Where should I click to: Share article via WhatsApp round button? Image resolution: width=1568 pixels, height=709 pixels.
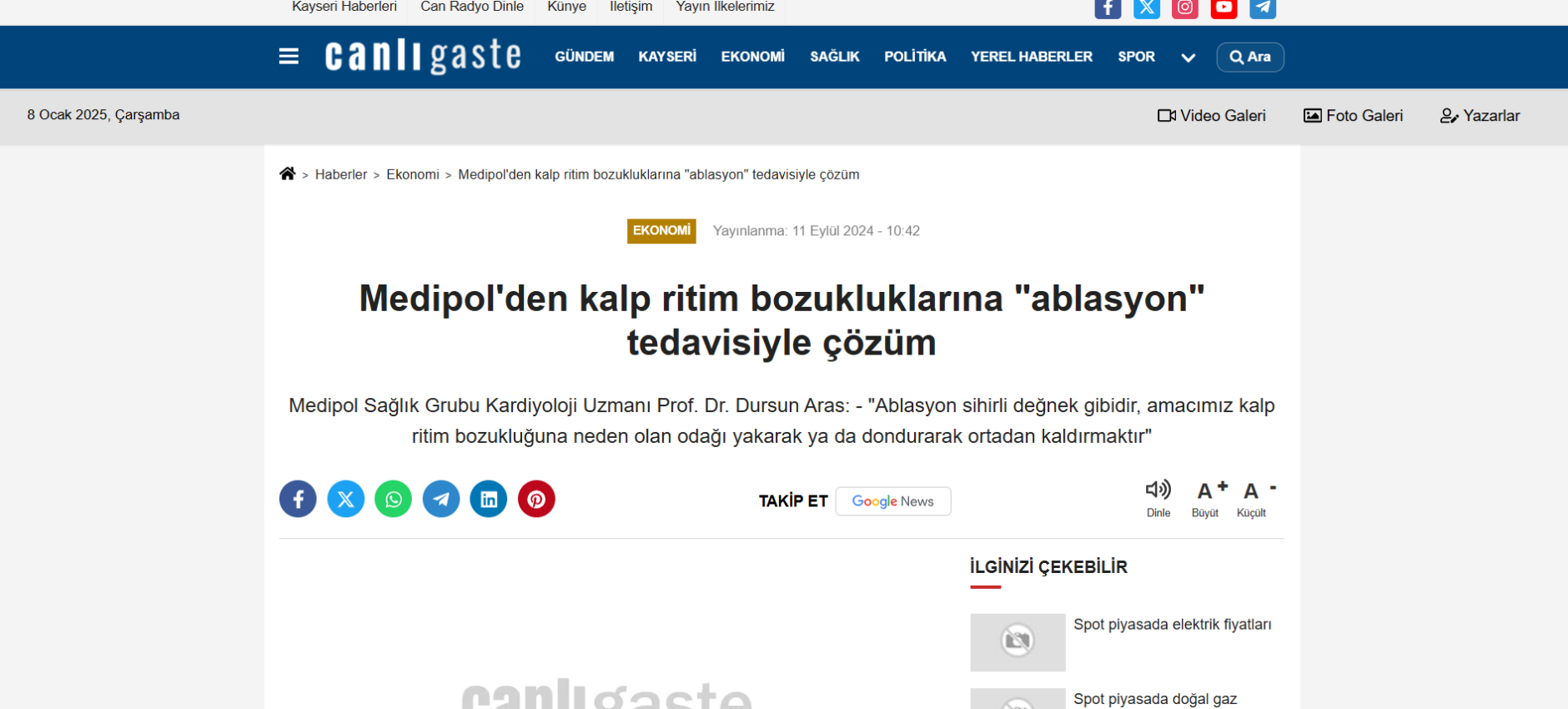(x=394, y=499)
